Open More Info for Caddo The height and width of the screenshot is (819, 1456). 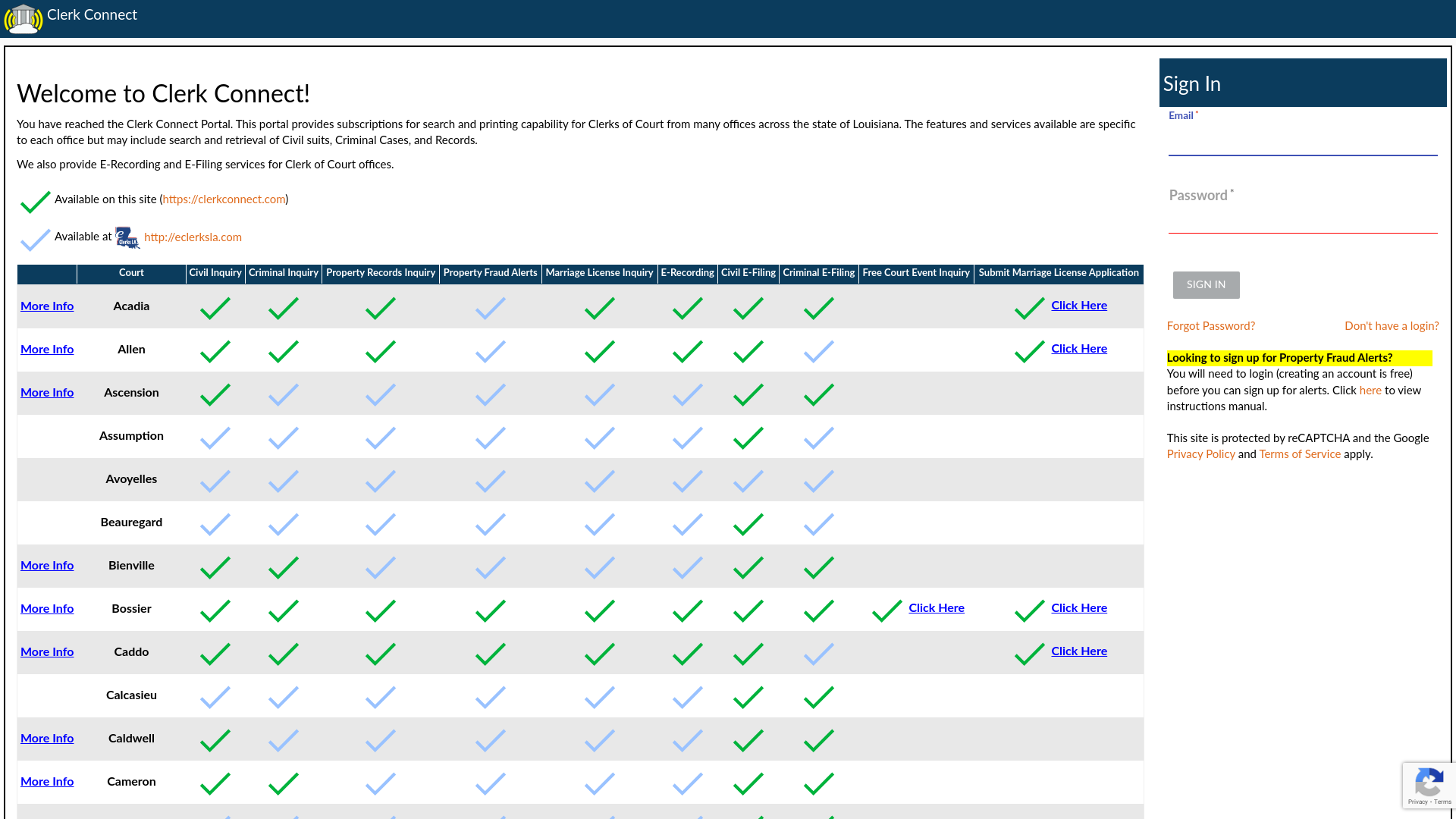pos(47,652)
